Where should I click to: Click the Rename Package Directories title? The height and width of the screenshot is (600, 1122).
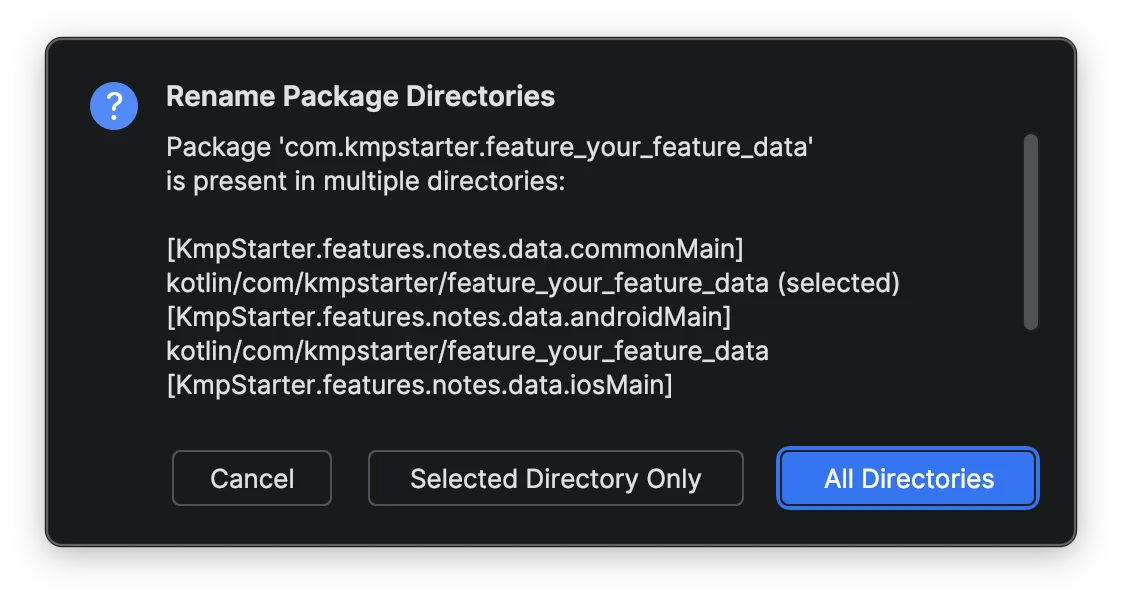[x=362, y=96]
